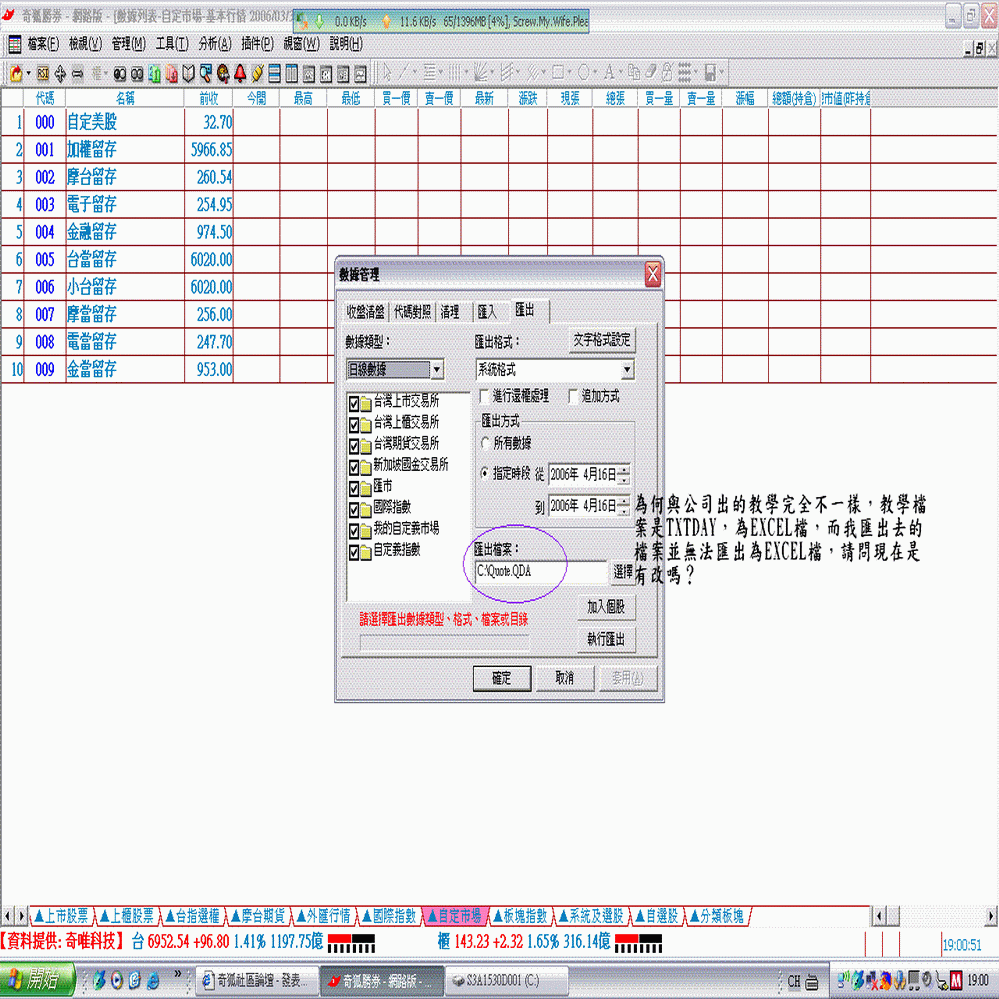Click the open book toolbar icon

pyautogui.click(x=188, y=73)
